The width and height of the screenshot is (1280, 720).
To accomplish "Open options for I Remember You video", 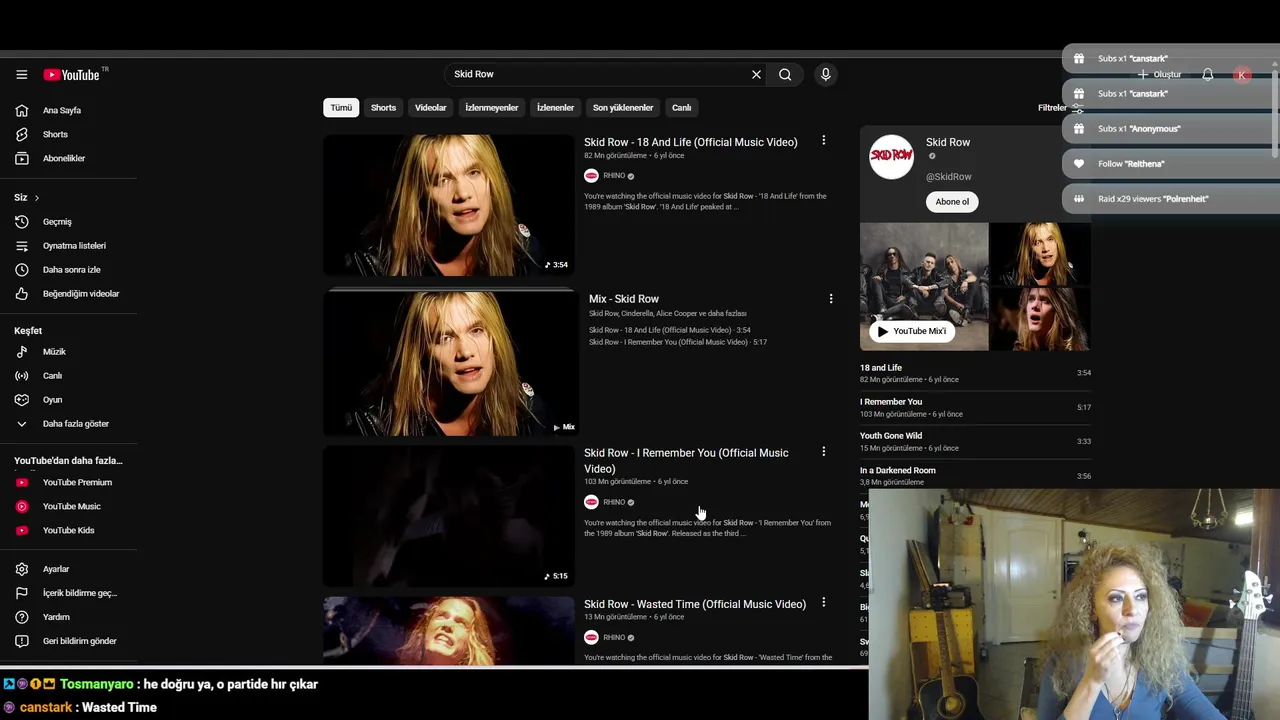I will pyautogui.click(x=823, y=452).
